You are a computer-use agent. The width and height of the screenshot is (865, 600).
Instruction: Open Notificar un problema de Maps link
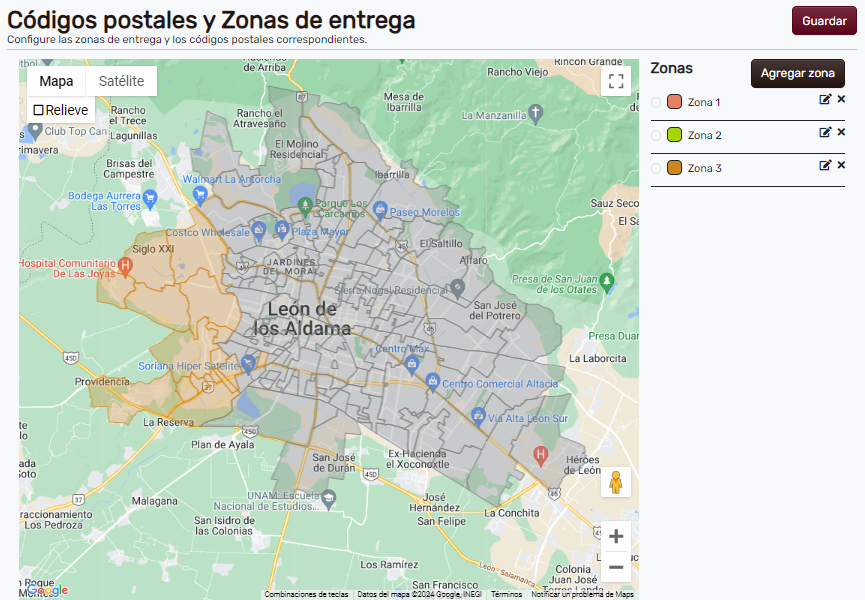coord(581,592)
